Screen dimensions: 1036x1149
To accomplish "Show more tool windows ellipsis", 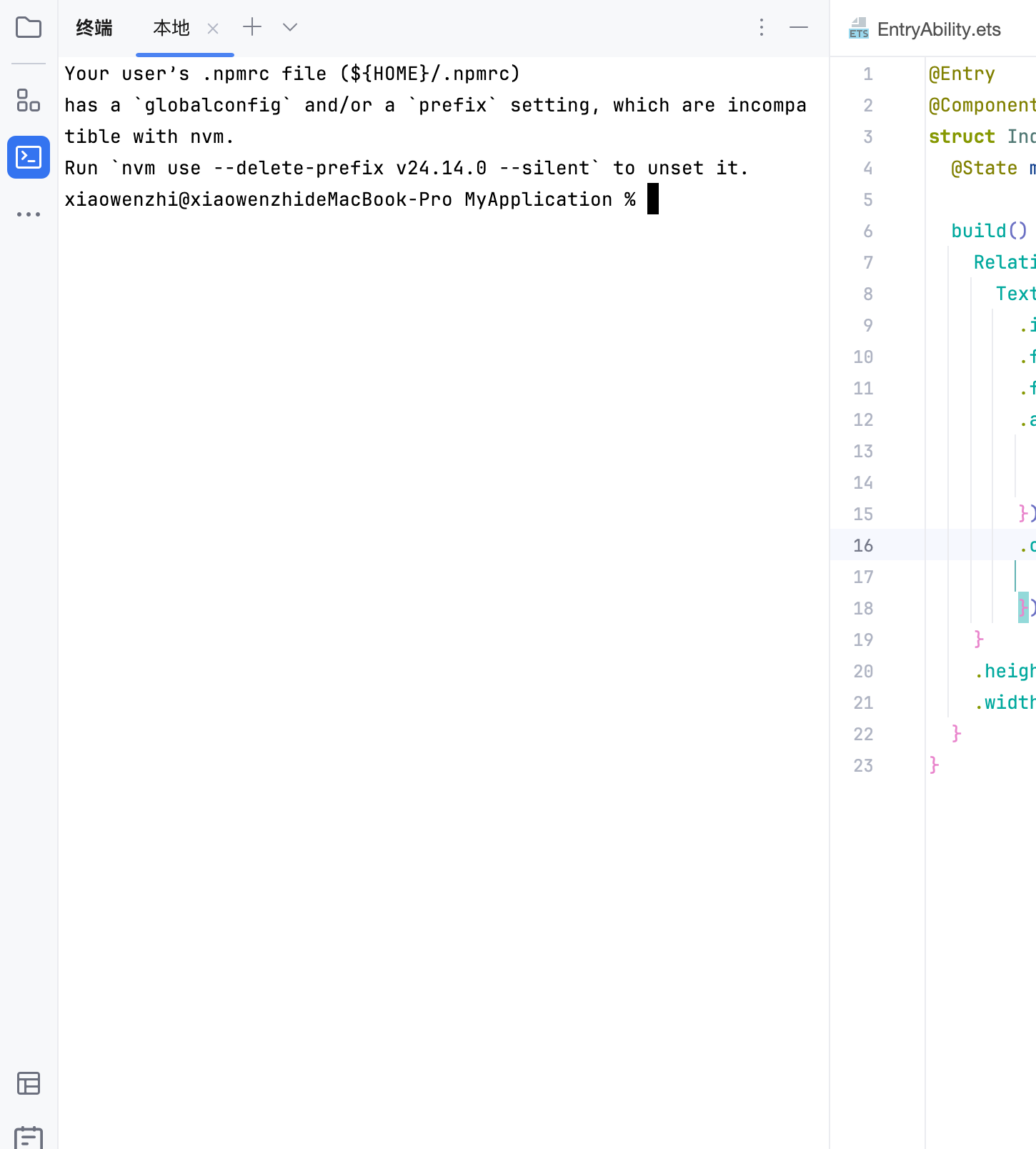I will pyautogui.click(x=29, y=214).
